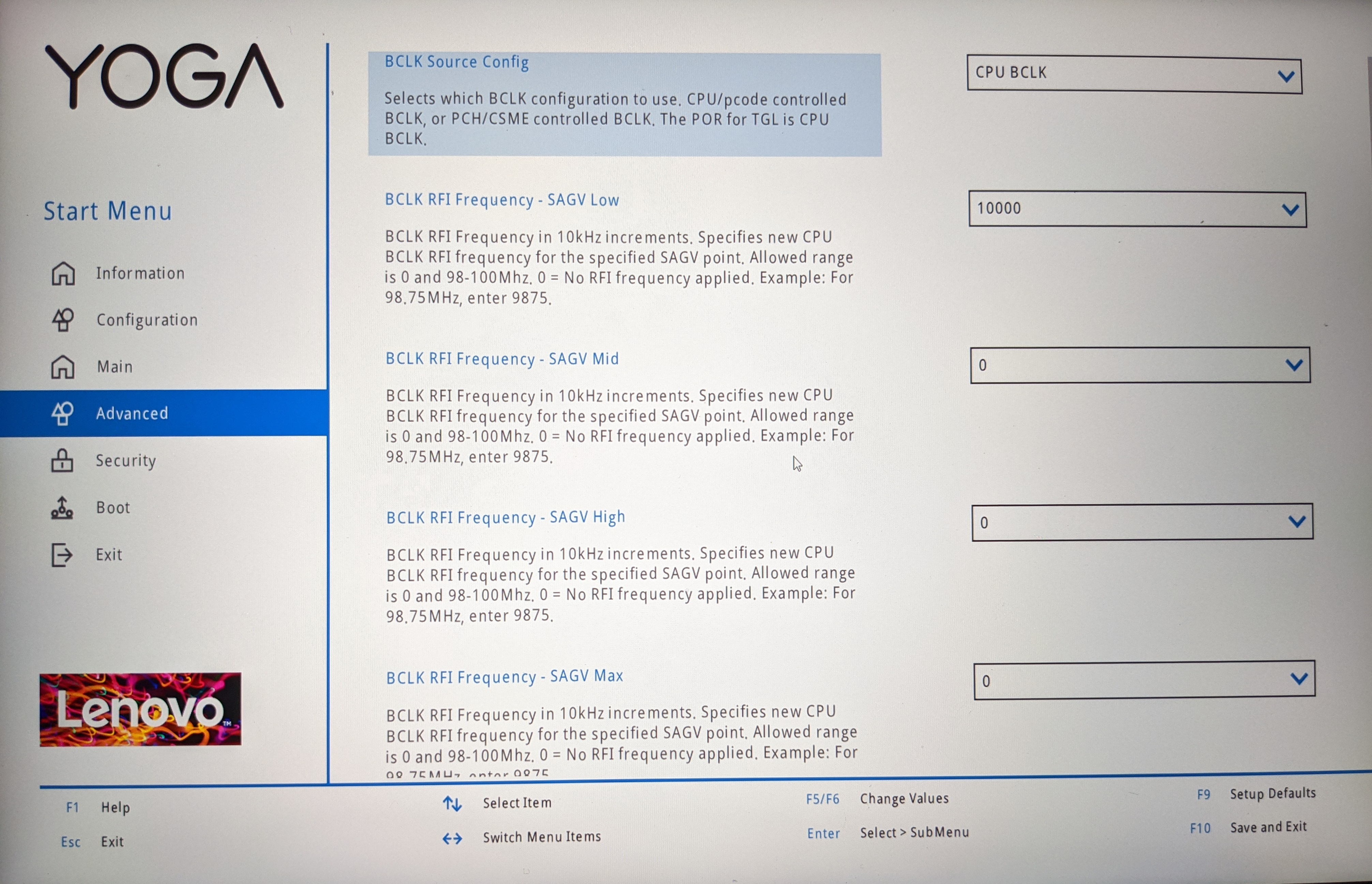Click the Lenovo logo badge

[x=140, y=709]
